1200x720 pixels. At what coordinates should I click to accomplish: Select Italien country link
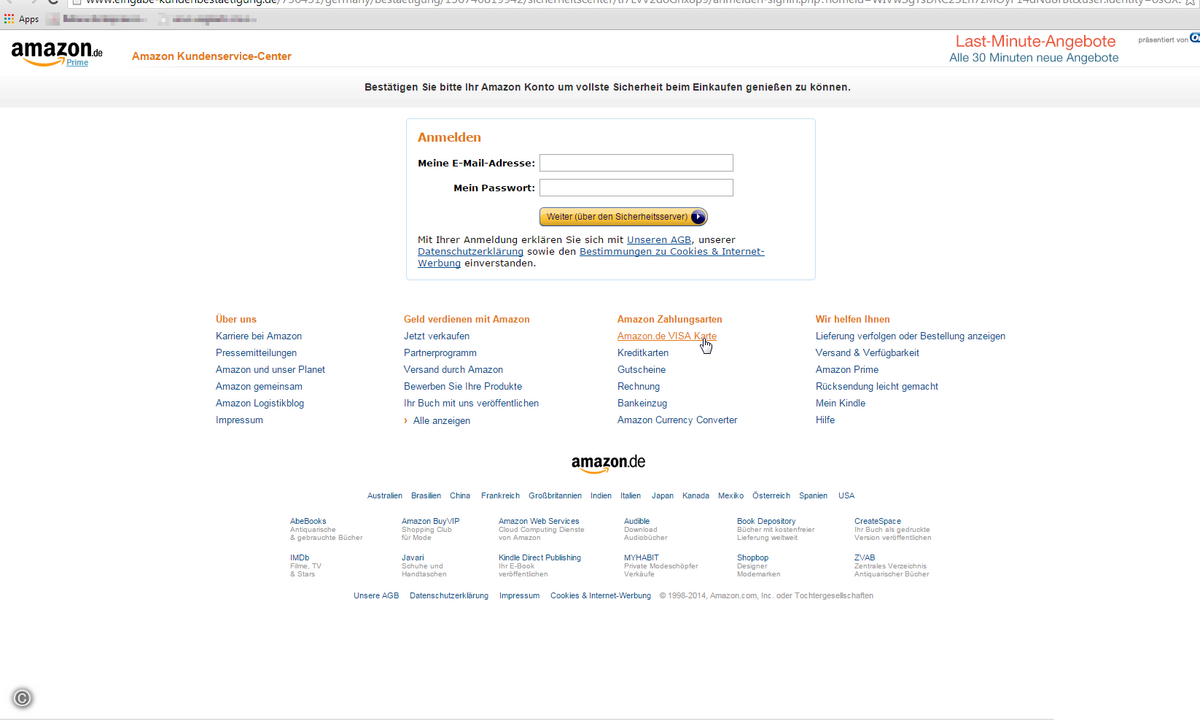[x=631, y=496]
